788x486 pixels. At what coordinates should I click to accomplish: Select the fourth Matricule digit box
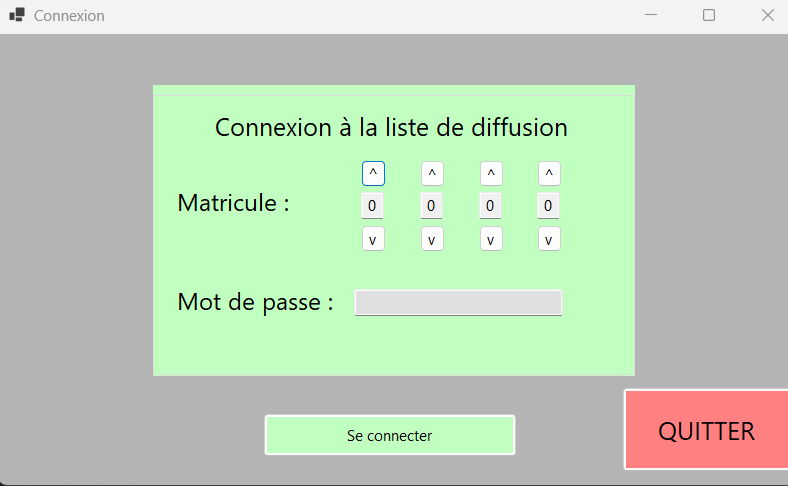coord(548,206)
